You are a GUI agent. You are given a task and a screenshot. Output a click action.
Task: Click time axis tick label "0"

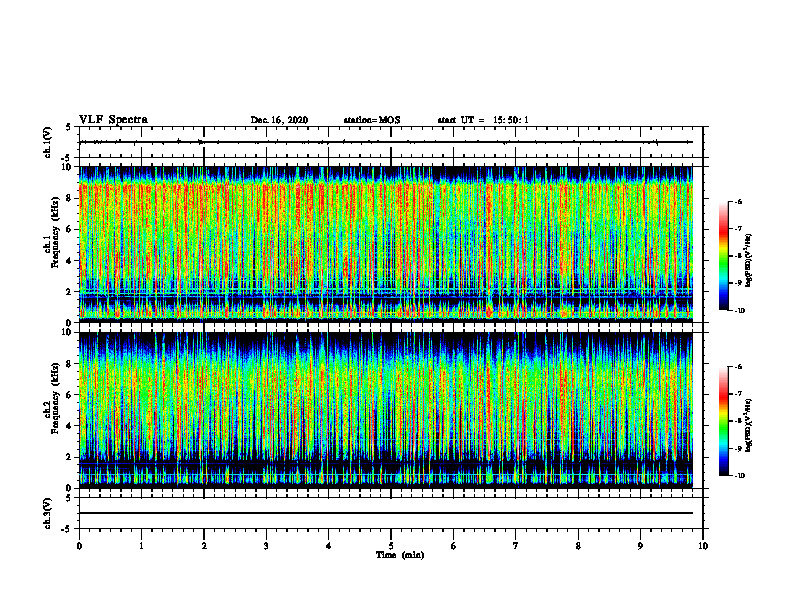pos(79,546)
